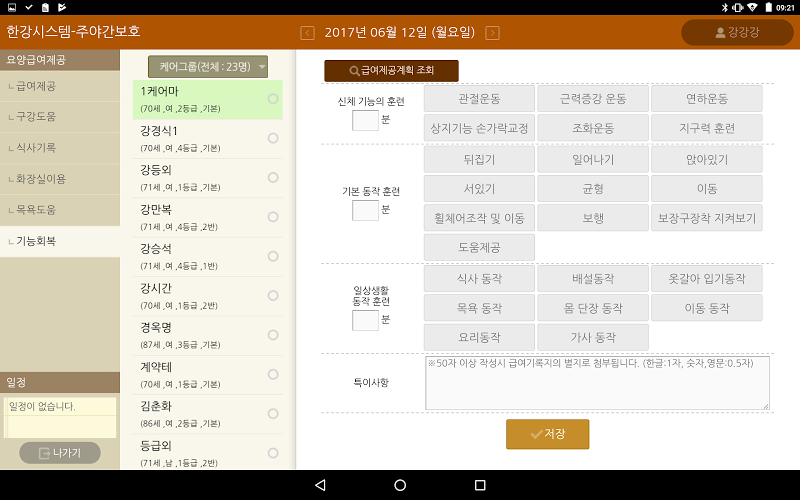The width and height of the screenshot is (800, 500).
Task: Open 급여제공 menu item
Action: [x=60, y=86]
